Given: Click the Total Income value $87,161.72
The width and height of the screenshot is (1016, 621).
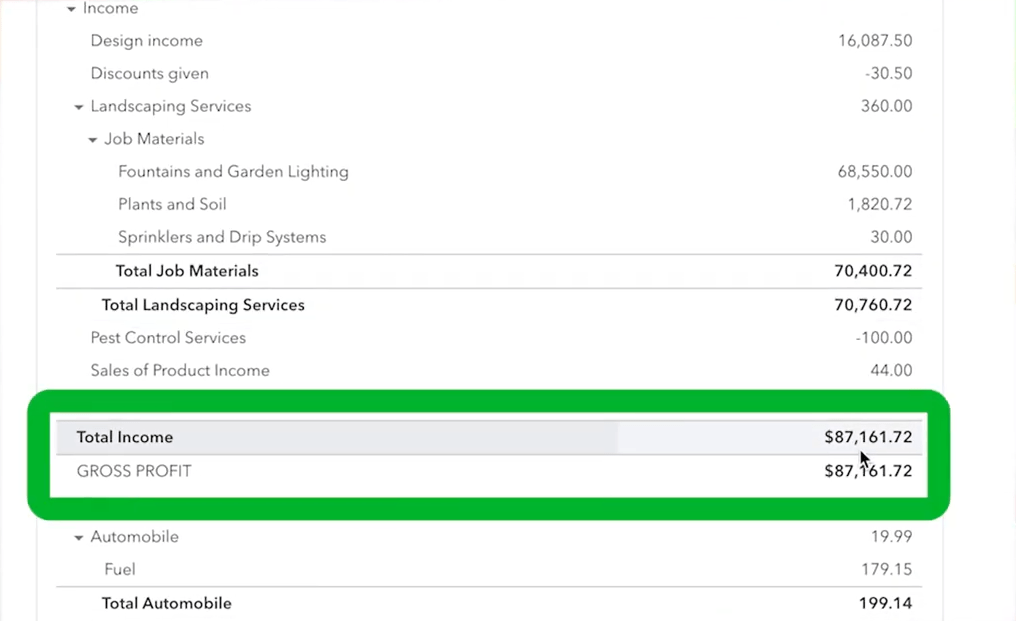Looking at the screenshot, I should coord(868,438).
